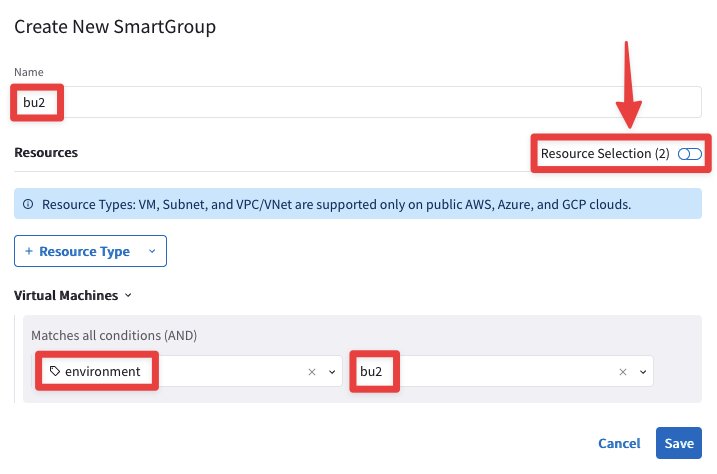Click the Resource Types info banner text
The height and width of the screenshot is (474, 717).
336,204
